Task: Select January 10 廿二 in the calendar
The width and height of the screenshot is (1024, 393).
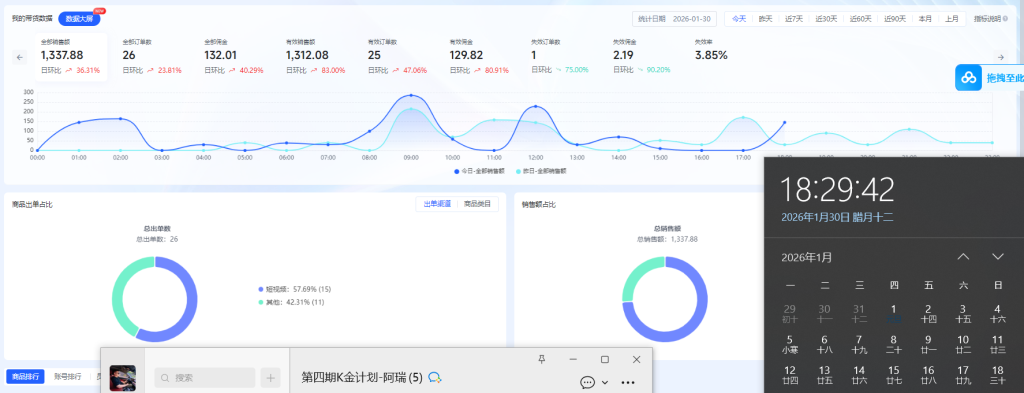Action: point(963,344)
